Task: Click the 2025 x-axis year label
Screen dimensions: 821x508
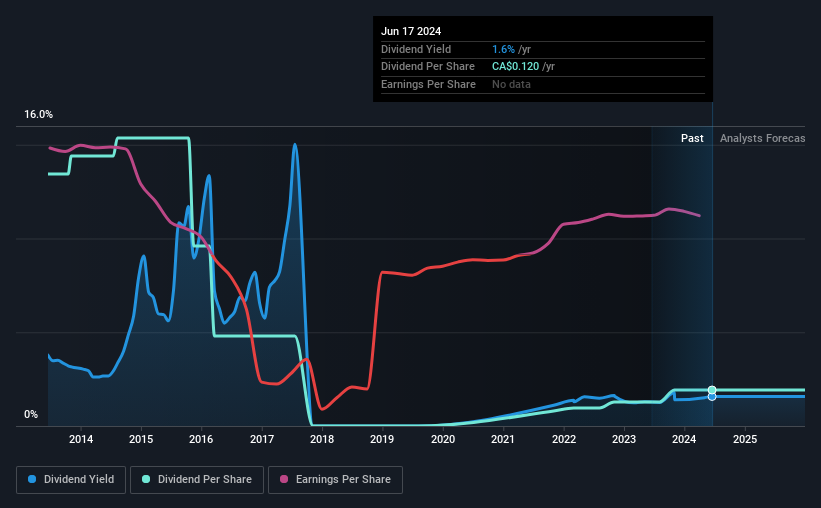Action: (745, 439)
